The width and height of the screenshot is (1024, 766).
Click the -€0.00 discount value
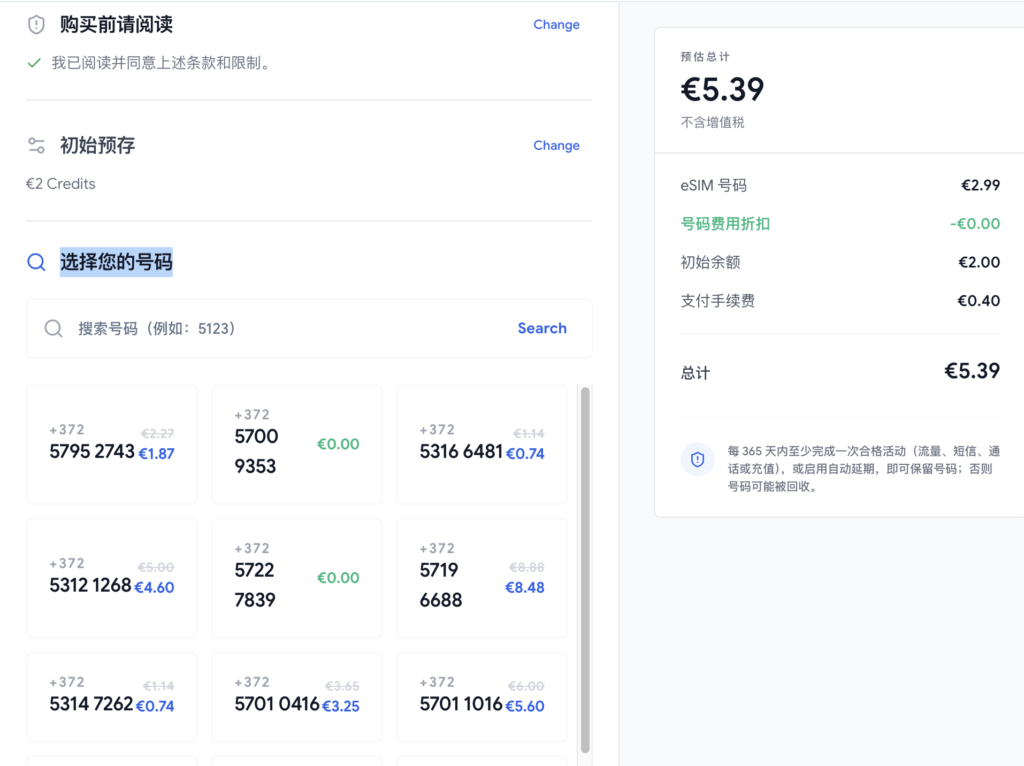975,224
